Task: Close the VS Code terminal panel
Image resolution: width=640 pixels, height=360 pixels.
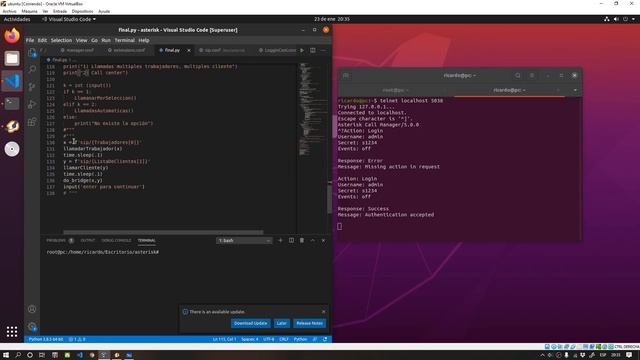Action: (323, 240)
